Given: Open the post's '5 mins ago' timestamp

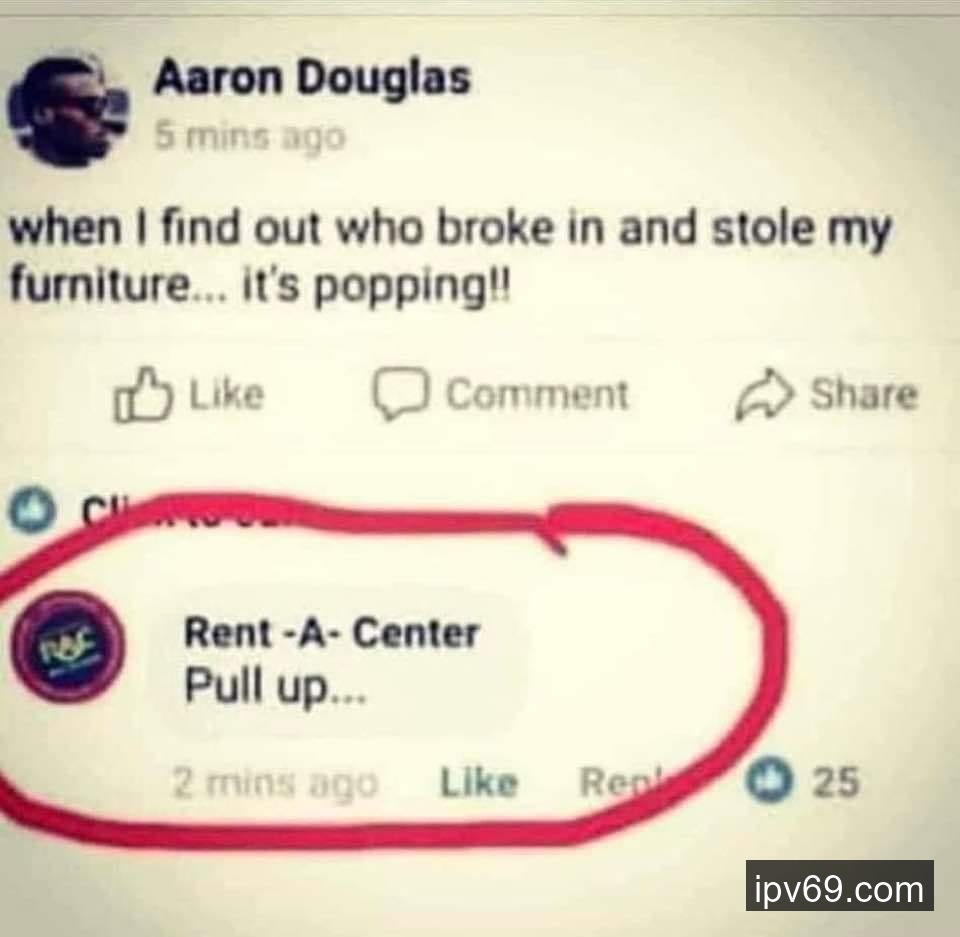Looking at the screenshot, I should click(x=250, y=136).
